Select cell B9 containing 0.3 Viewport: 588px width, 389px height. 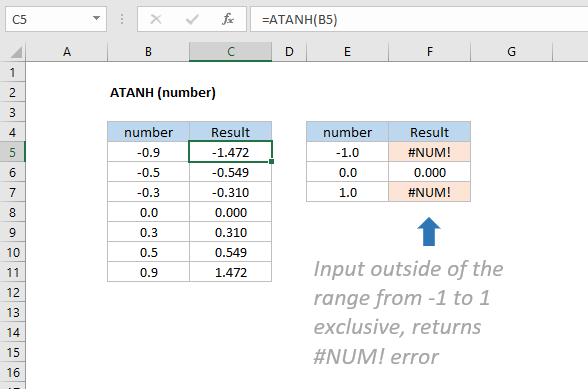(x=148, y=232)
